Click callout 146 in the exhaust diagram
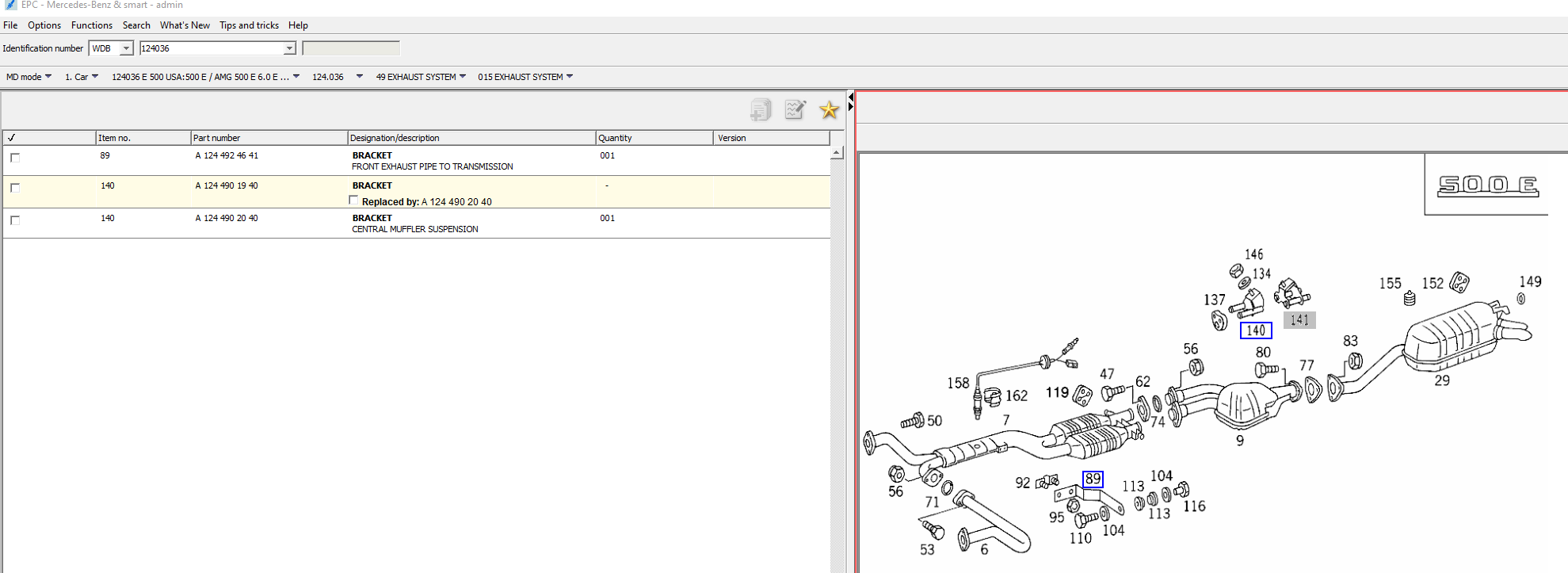This screenshot has width=1568, height=573. [1253, 254]
